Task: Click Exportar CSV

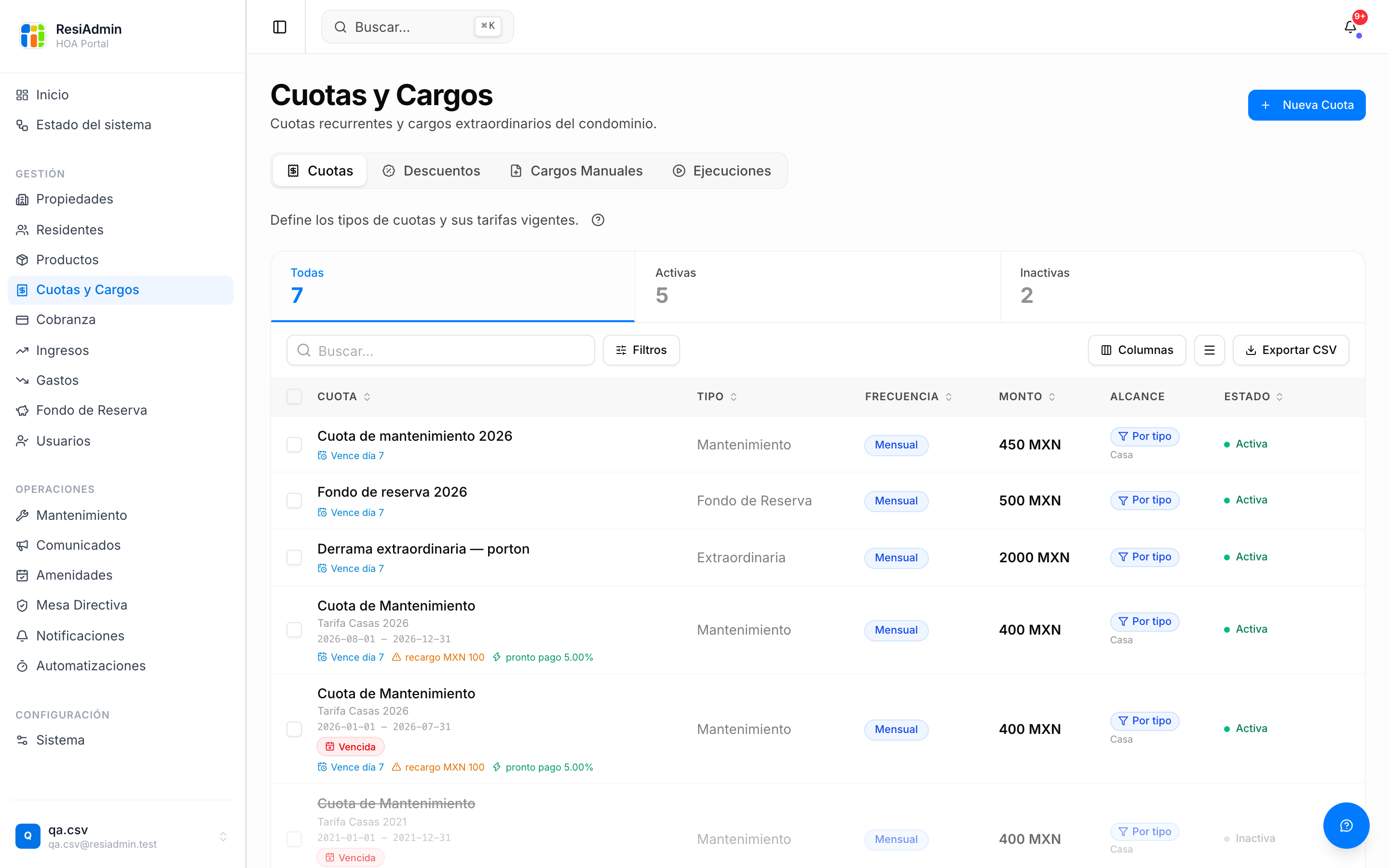Action: pyautogui.click(x=1290, y=350)
